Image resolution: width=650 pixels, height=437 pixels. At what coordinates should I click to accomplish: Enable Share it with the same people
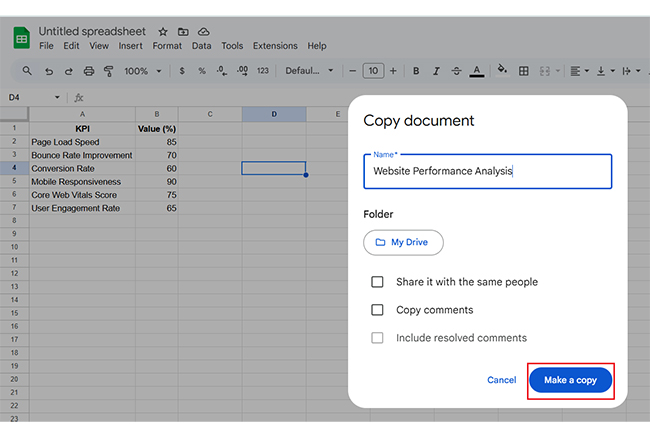377,282
